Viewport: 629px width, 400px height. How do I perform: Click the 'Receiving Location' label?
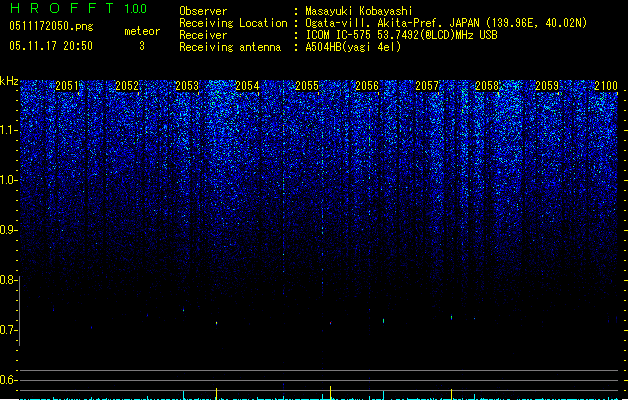click(x=233, y=23)
